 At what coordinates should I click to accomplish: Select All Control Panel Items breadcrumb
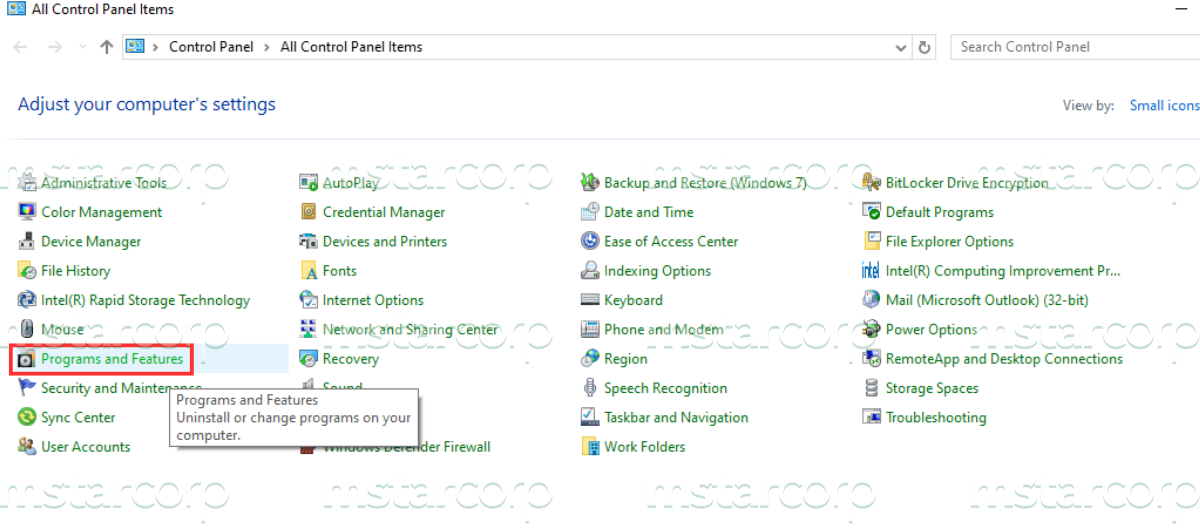(x=351, y=47)
